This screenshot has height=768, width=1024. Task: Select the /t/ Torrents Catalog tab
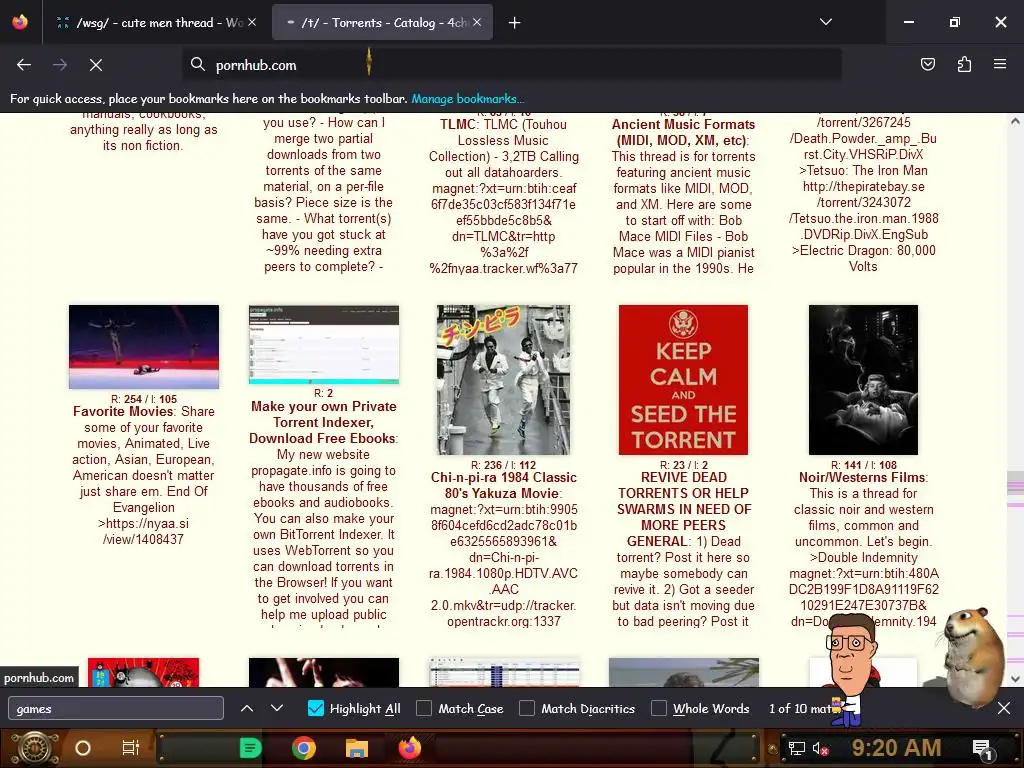pyautogui.click(x=383, y=23)
